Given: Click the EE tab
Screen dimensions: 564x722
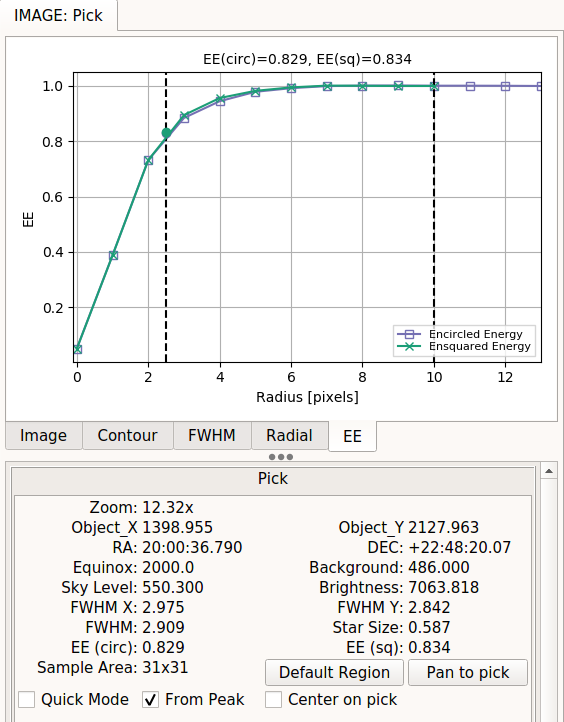Looking at the screenshot, I should tap(352, 436).
